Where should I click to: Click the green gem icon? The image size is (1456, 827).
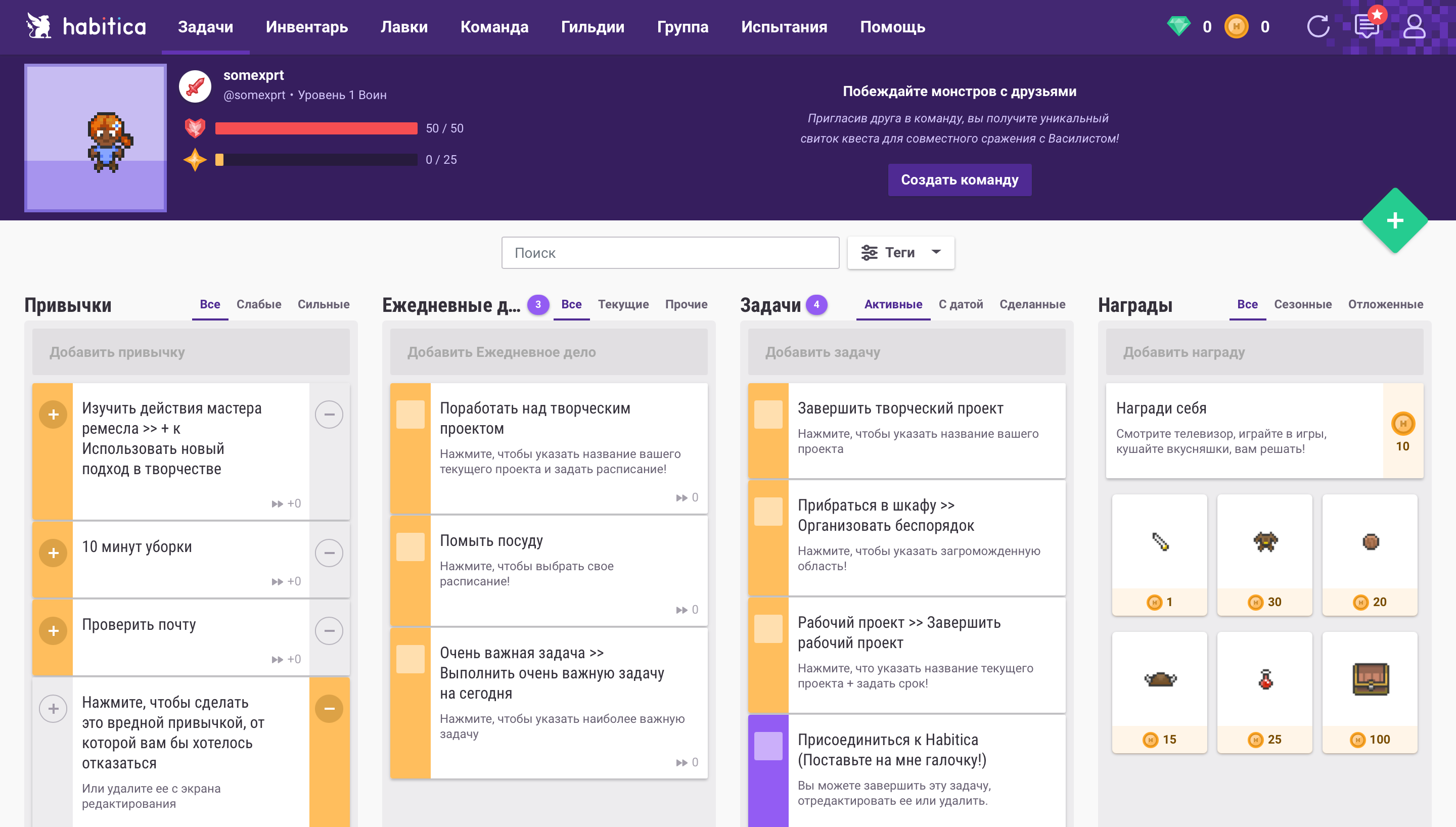click(1178, 27)
